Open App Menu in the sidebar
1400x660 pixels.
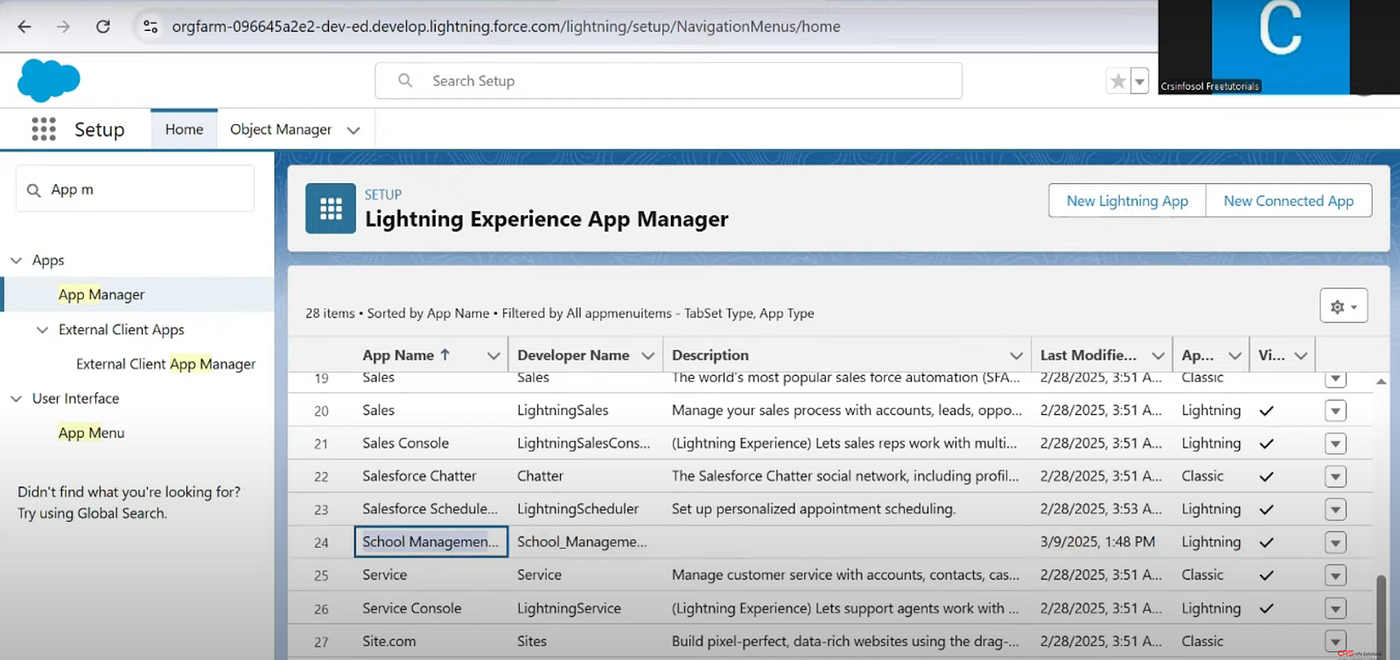pos(91,433)
